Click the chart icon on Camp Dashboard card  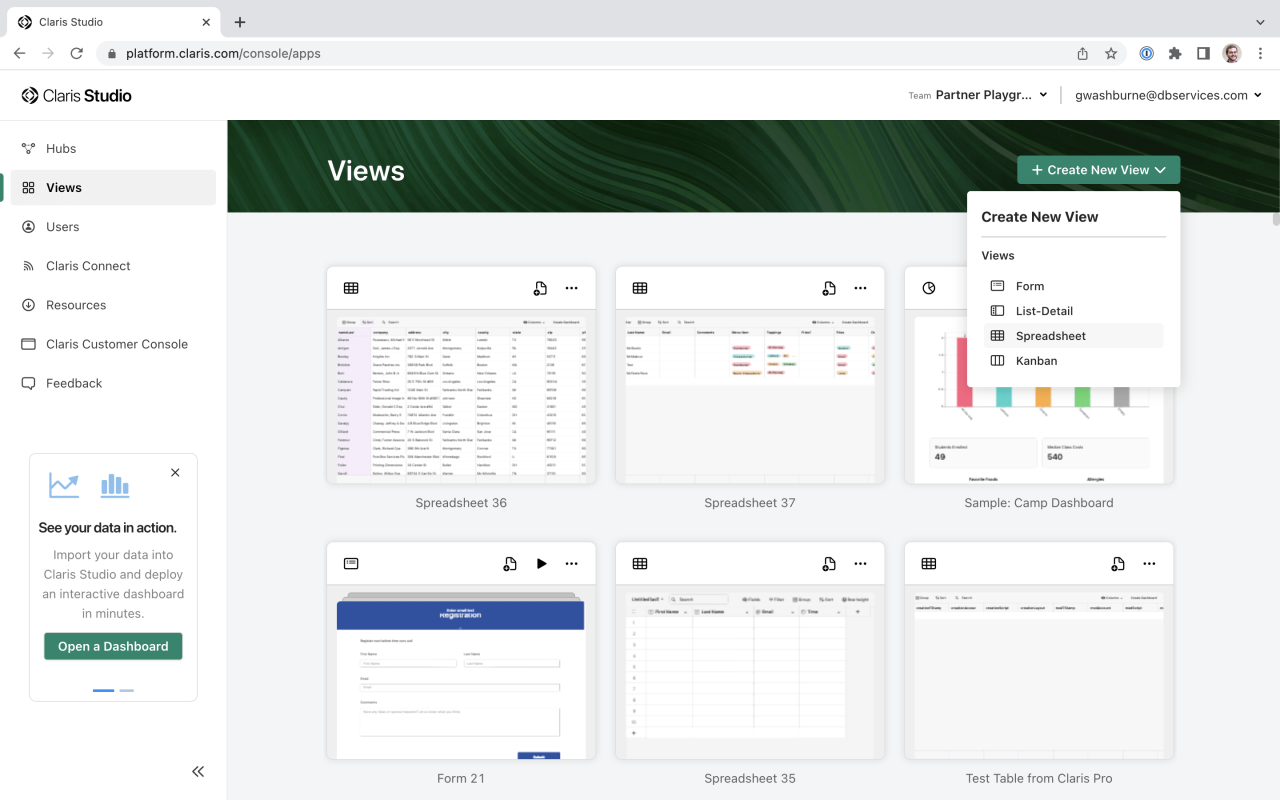[x=929, y=288]
